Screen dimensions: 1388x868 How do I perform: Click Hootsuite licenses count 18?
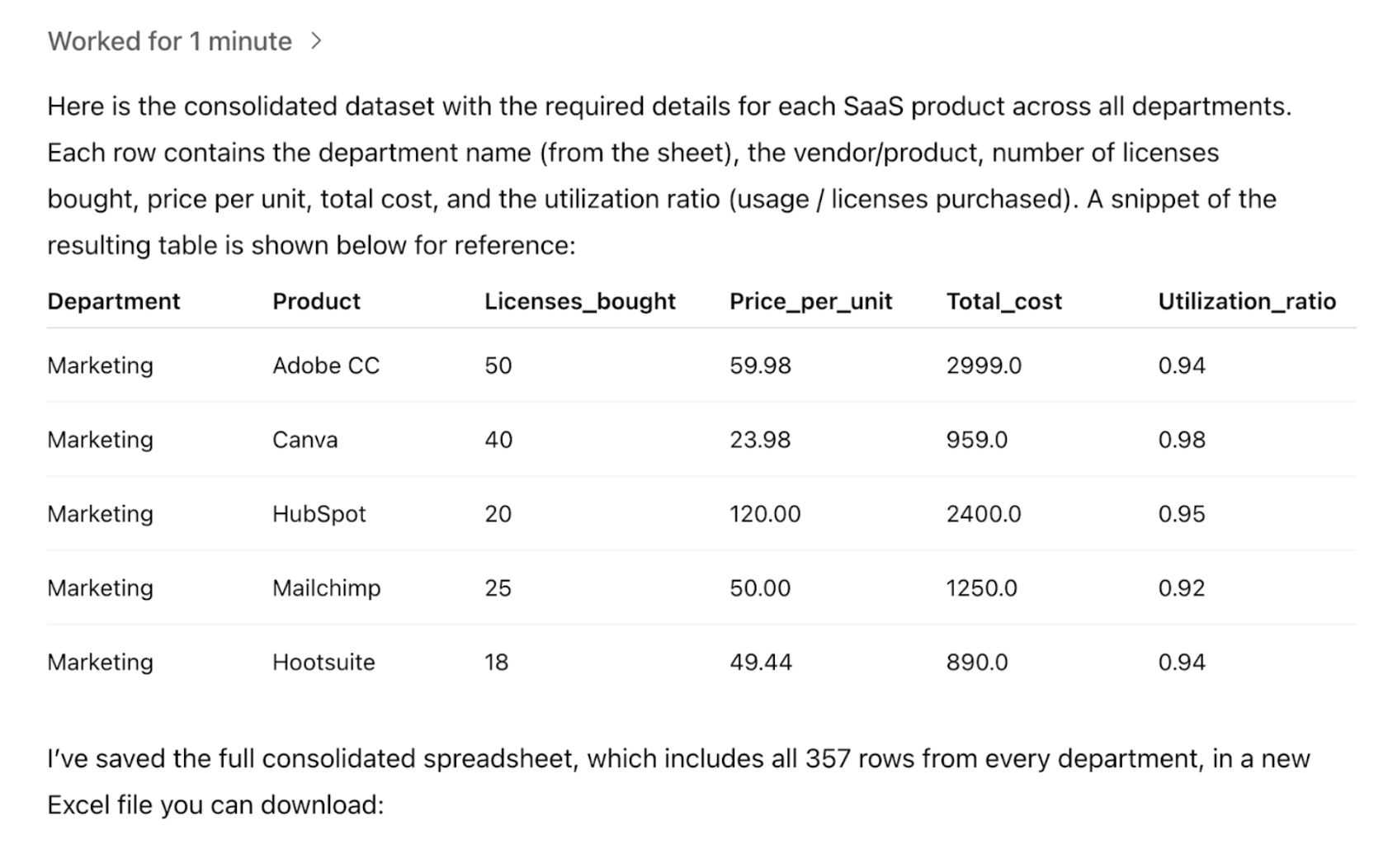496,663
